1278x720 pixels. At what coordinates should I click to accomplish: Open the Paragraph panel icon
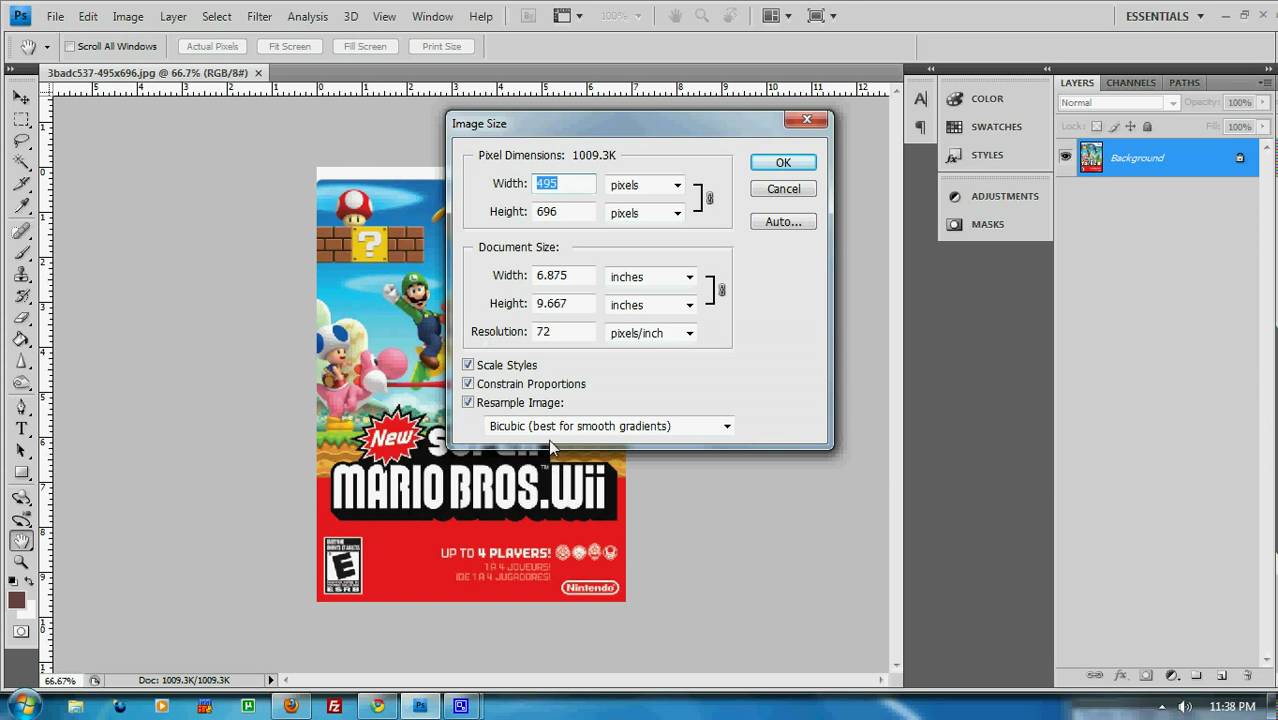pos(921,127)
